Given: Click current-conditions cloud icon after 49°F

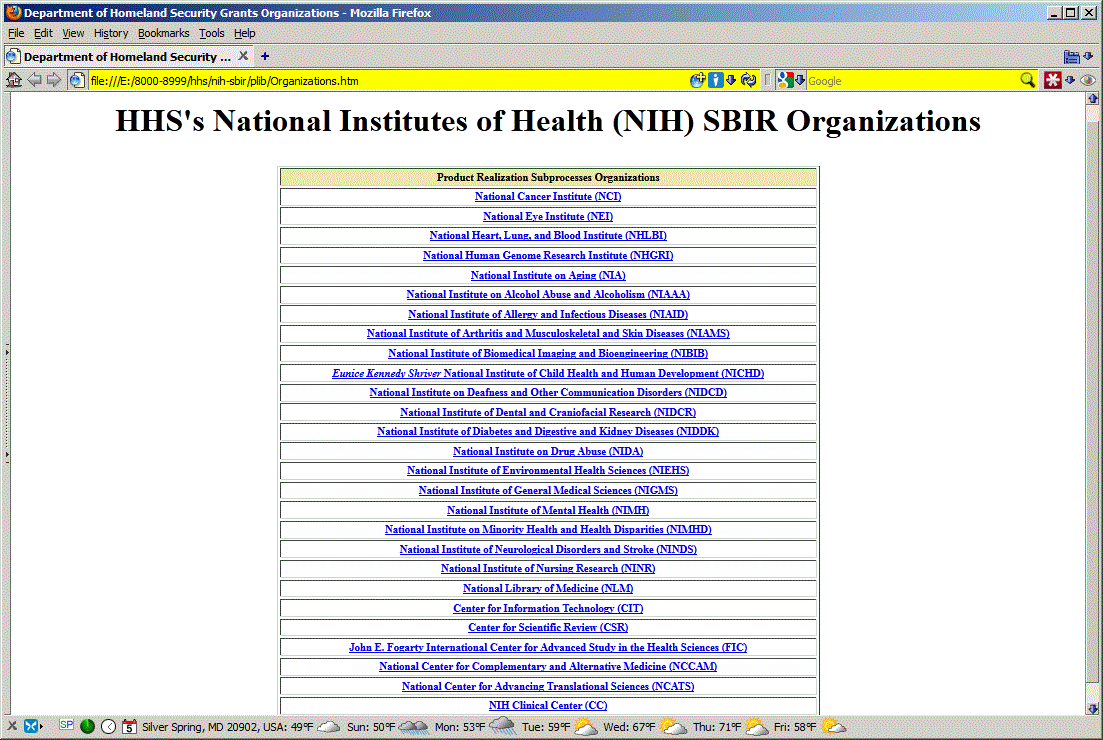Looking at the screenshot, I should coord(329,726).
